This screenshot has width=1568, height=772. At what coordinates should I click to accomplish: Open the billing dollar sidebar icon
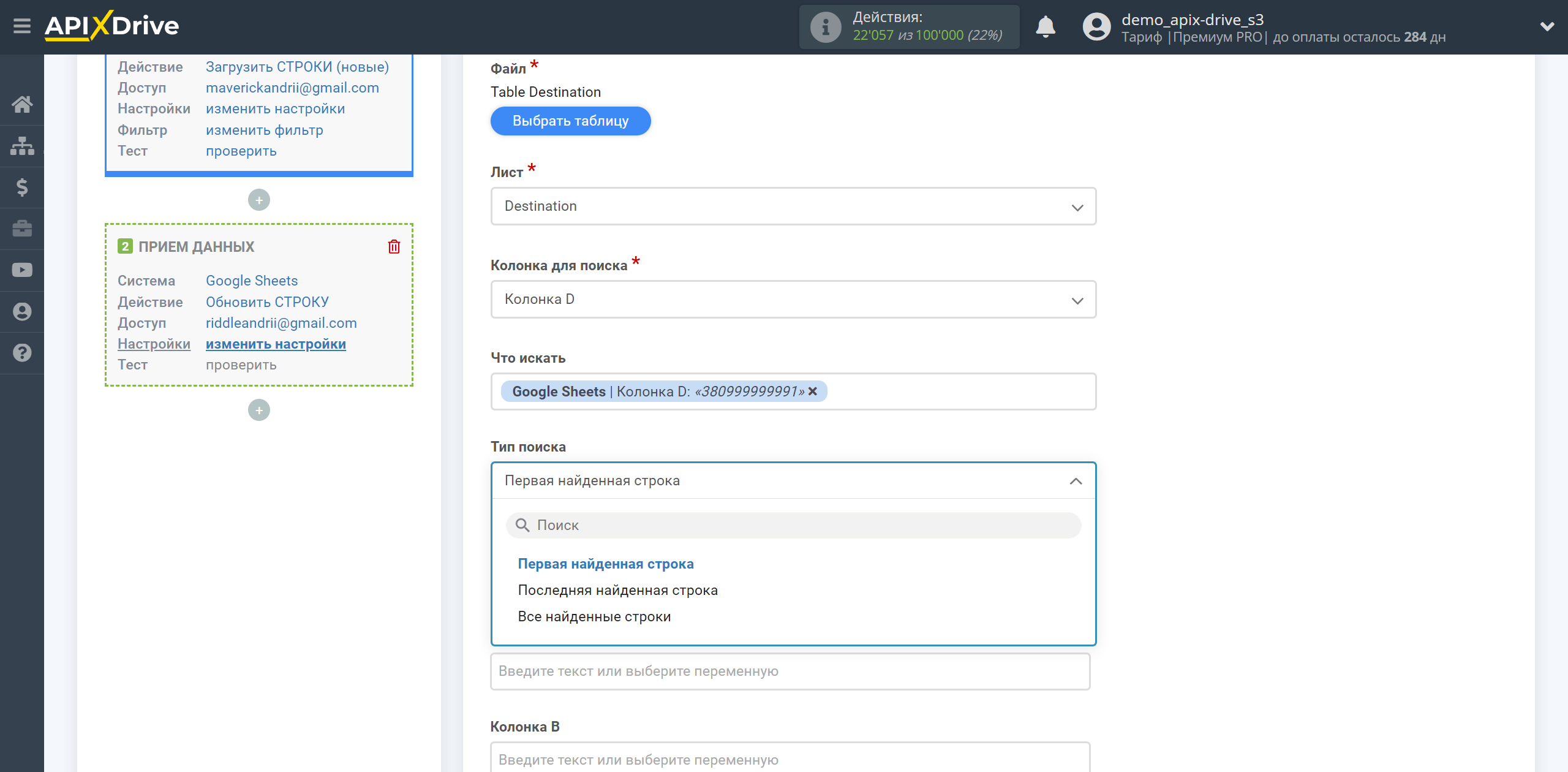click(x=22, y=187)
